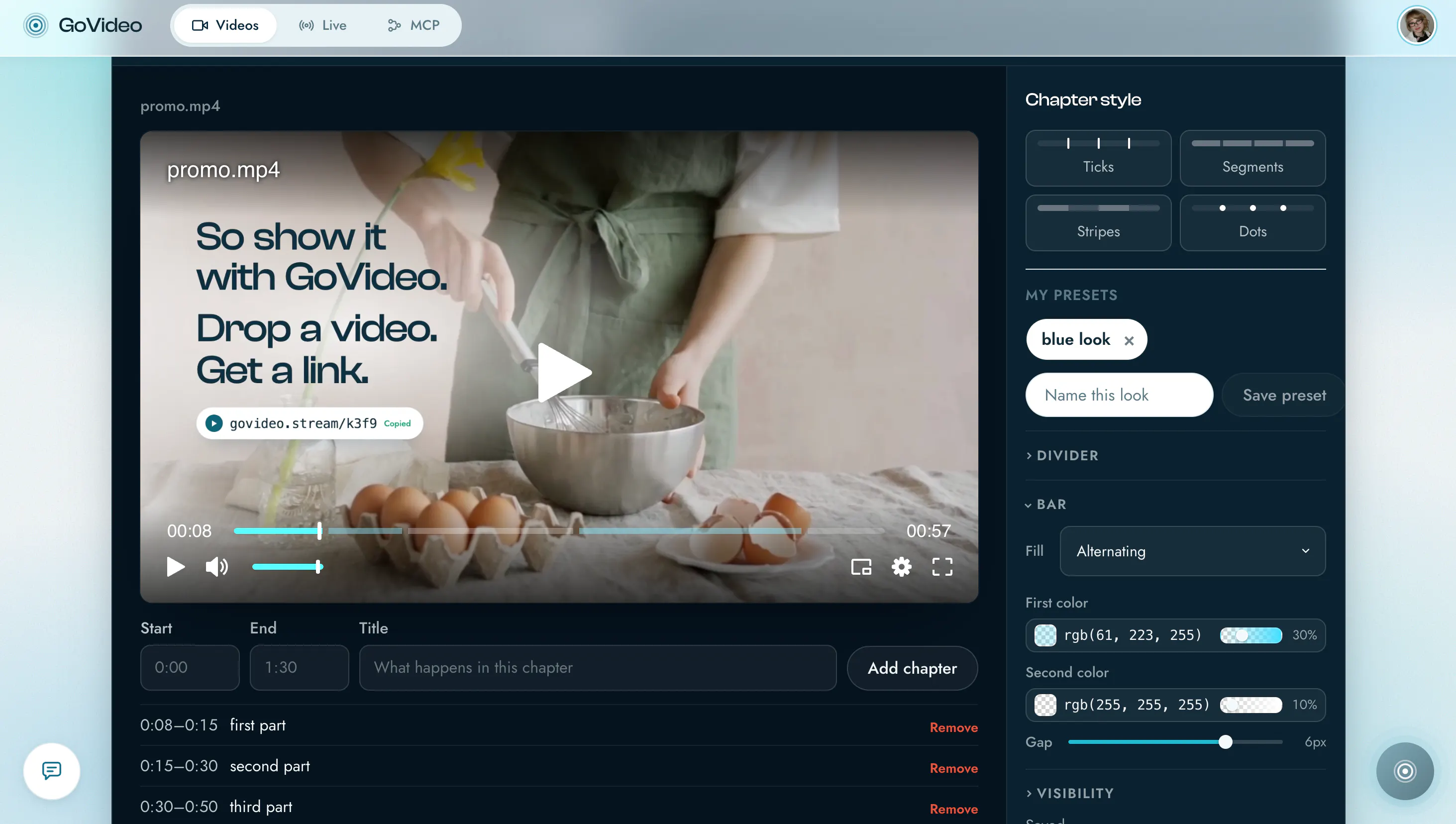This screenshot has height=824, width=1456.
Task: Collapse the BAR section
Action: (x=1046, y=504)
